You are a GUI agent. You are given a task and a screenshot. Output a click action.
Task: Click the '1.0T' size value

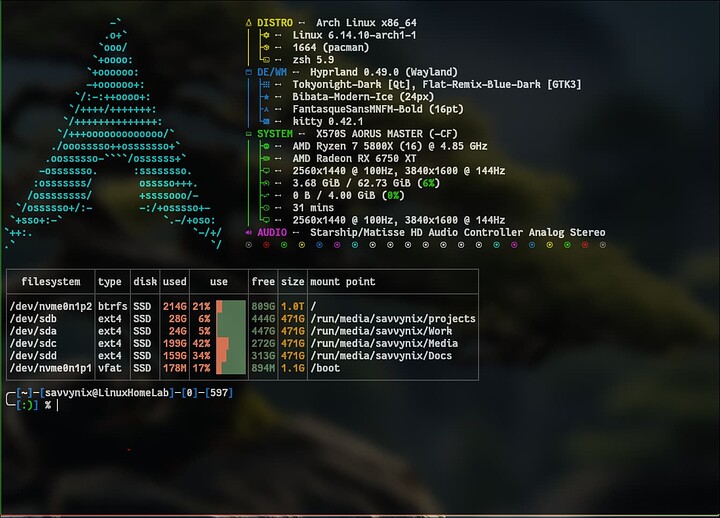(x=292, y=306)
